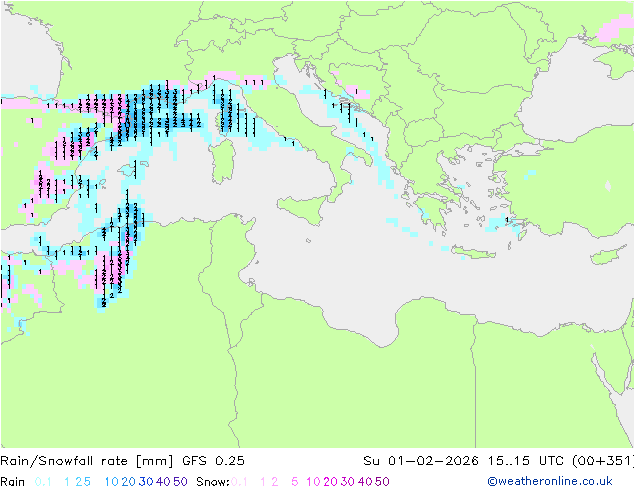Click the Rain legend value 20

tap(129, 482)
